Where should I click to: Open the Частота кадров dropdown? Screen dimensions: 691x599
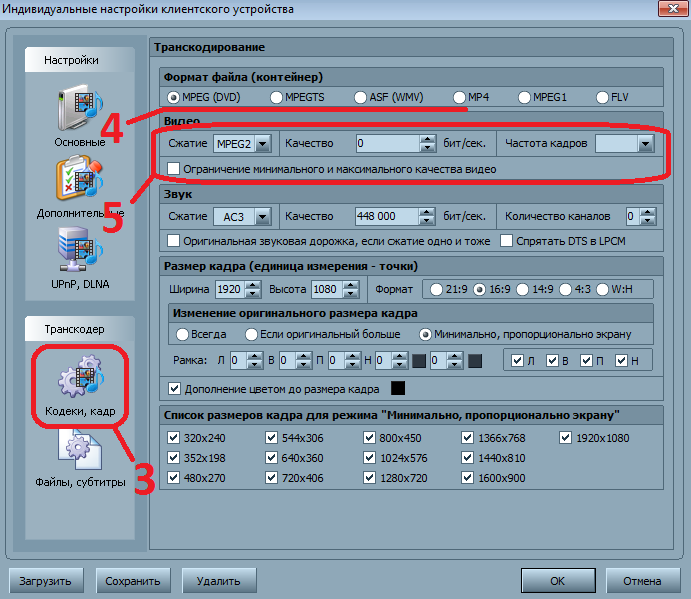coord(645,144)
